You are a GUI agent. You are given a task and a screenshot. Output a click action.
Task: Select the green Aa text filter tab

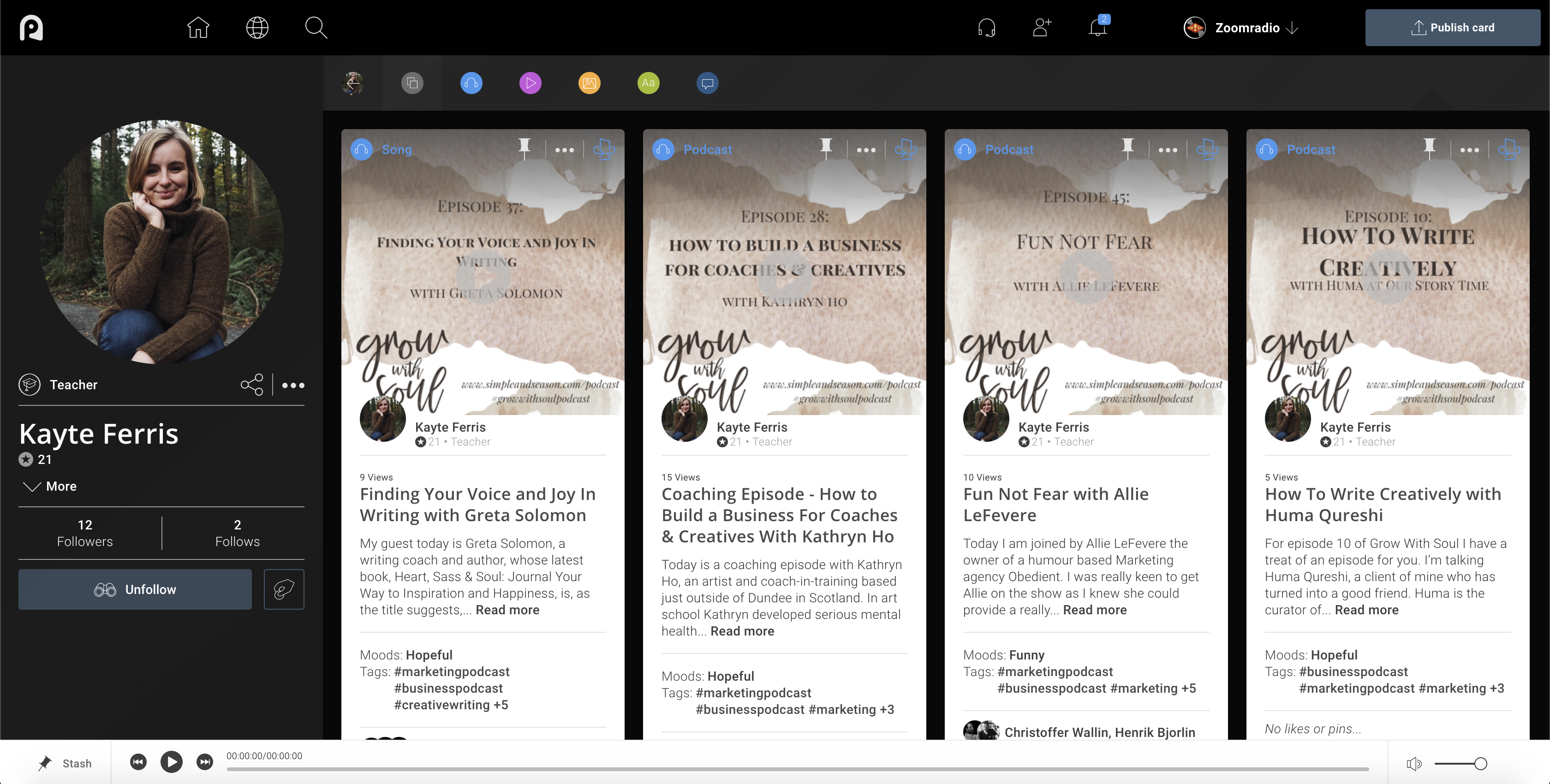click(648, 83)
